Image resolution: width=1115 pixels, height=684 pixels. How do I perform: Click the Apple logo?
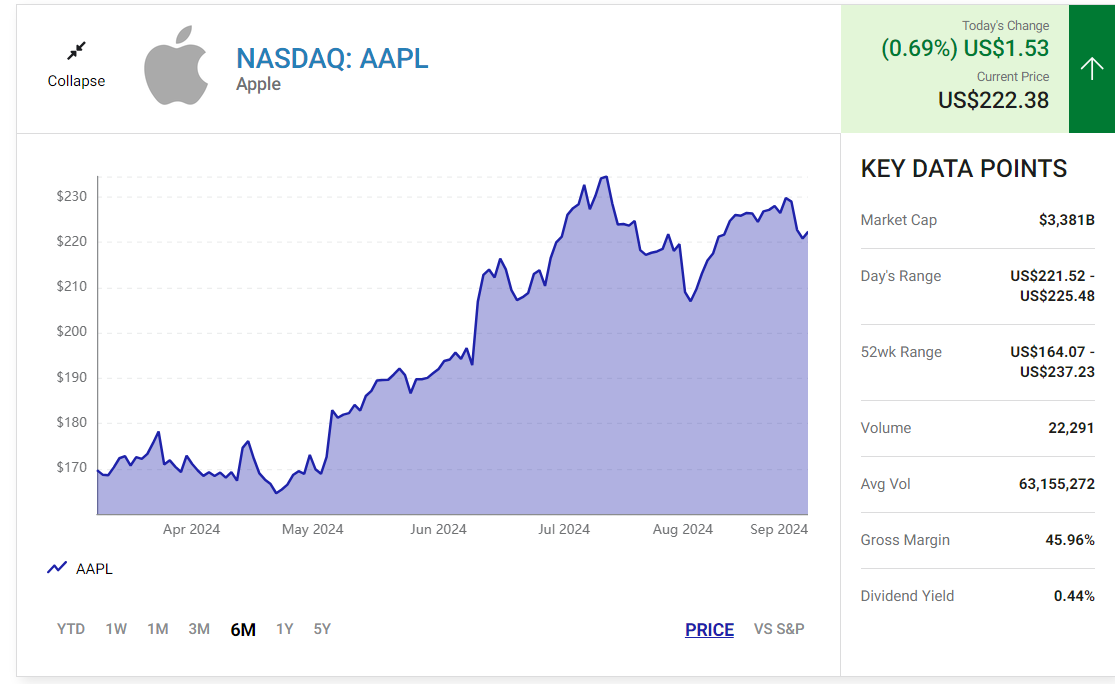[176, 65]
